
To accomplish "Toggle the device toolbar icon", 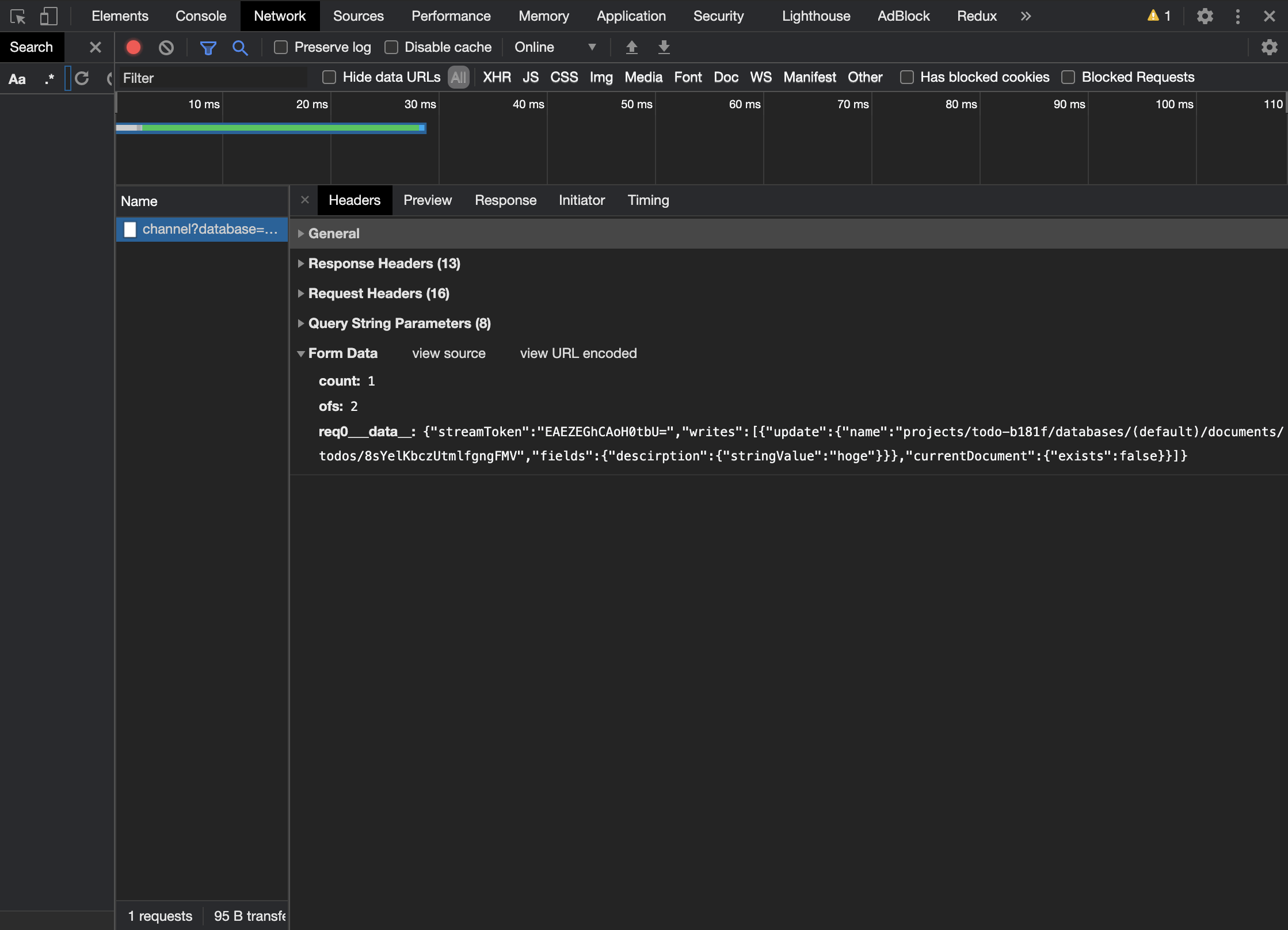I will 49,16.
